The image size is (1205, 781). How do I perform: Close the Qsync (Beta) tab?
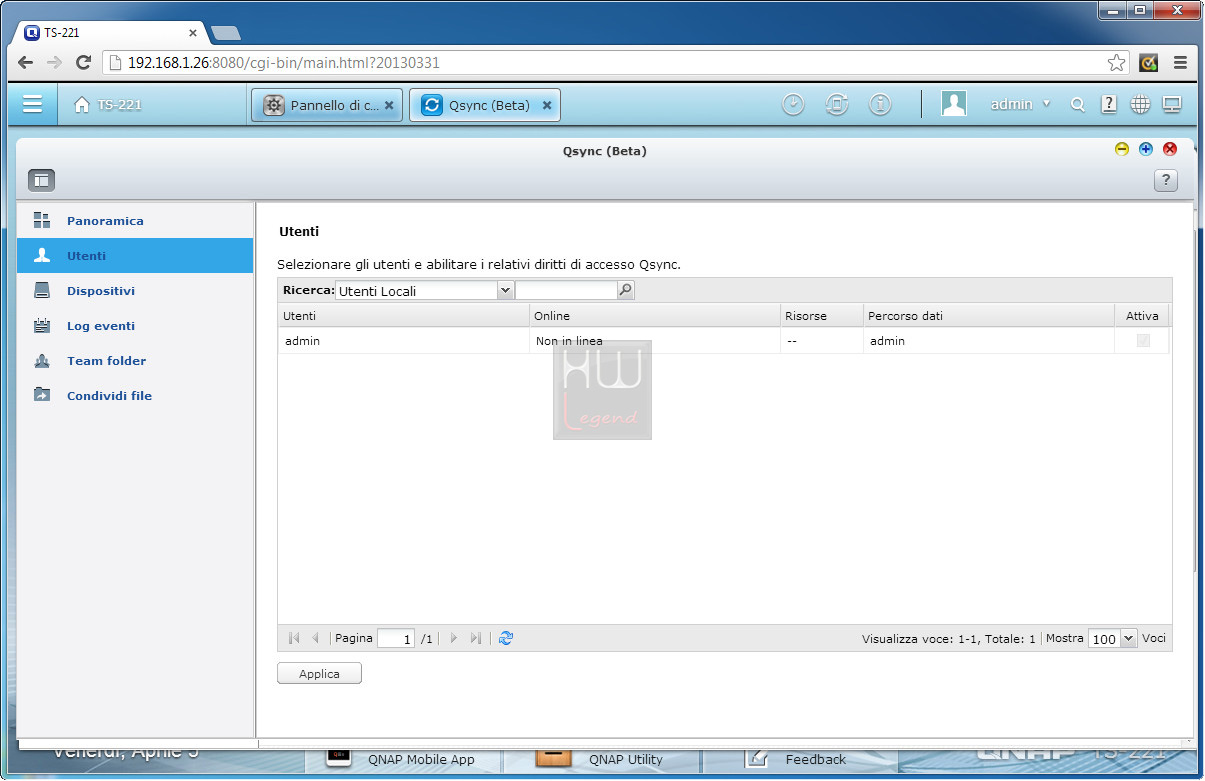547,105
